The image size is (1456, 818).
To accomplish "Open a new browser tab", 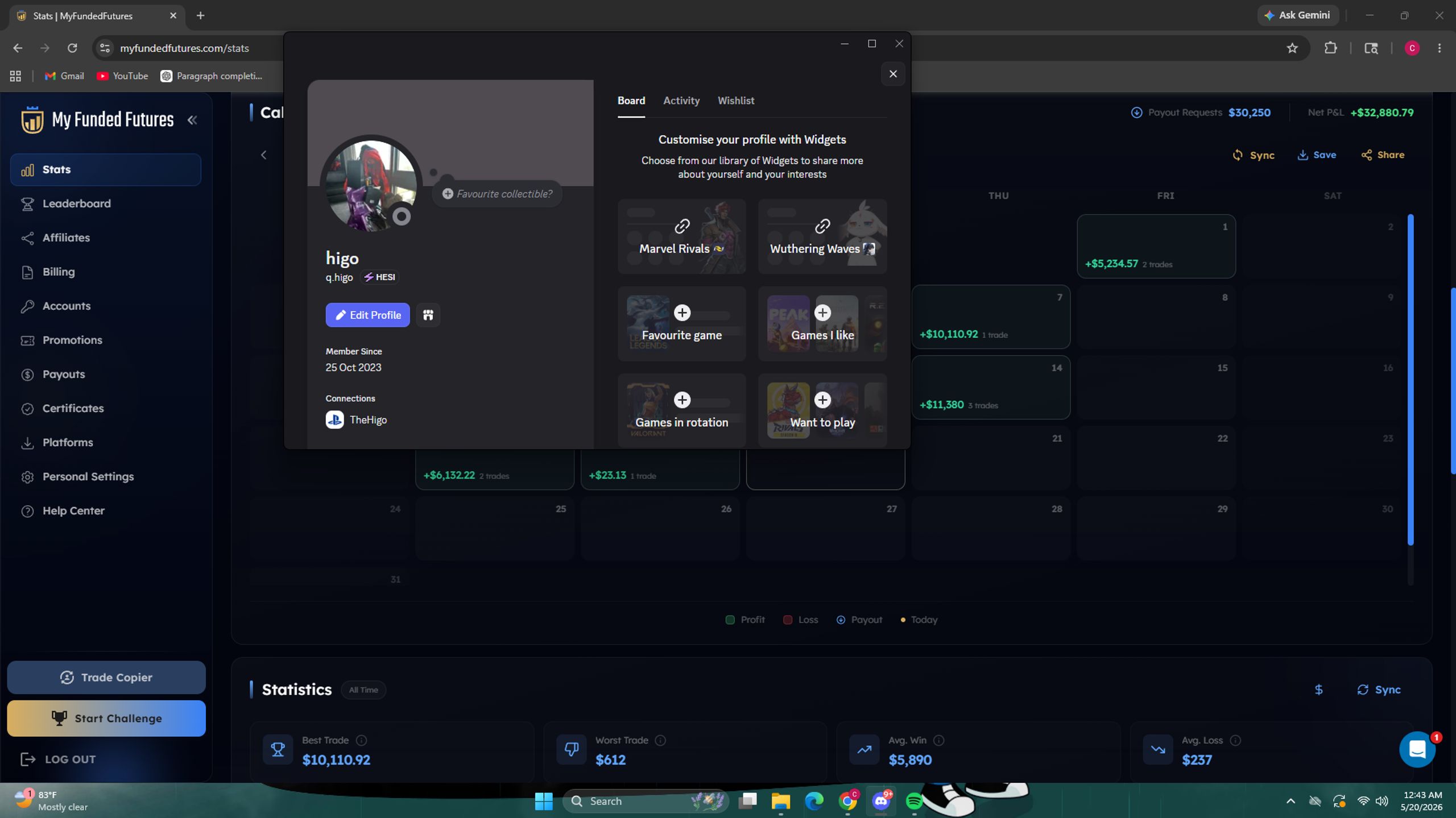I will click(200, 16).
